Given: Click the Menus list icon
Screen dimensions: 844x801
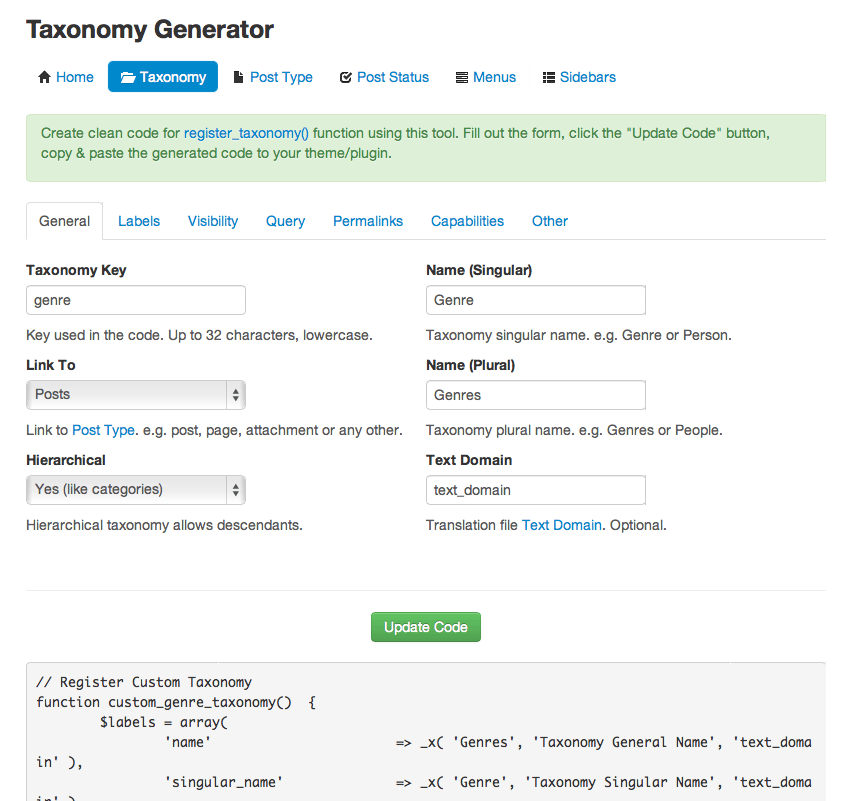Looking at the screenshot, I should pyautogui.click(x=462, y=77).
